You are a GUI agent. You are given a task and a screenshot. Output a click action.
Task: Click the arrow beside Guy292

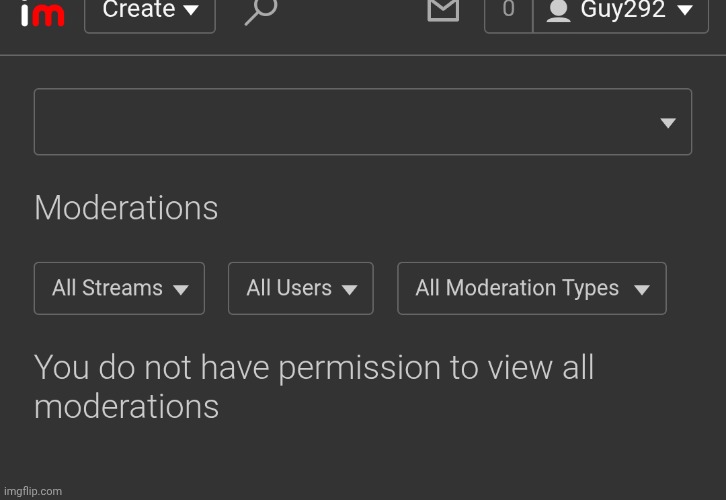685,11
